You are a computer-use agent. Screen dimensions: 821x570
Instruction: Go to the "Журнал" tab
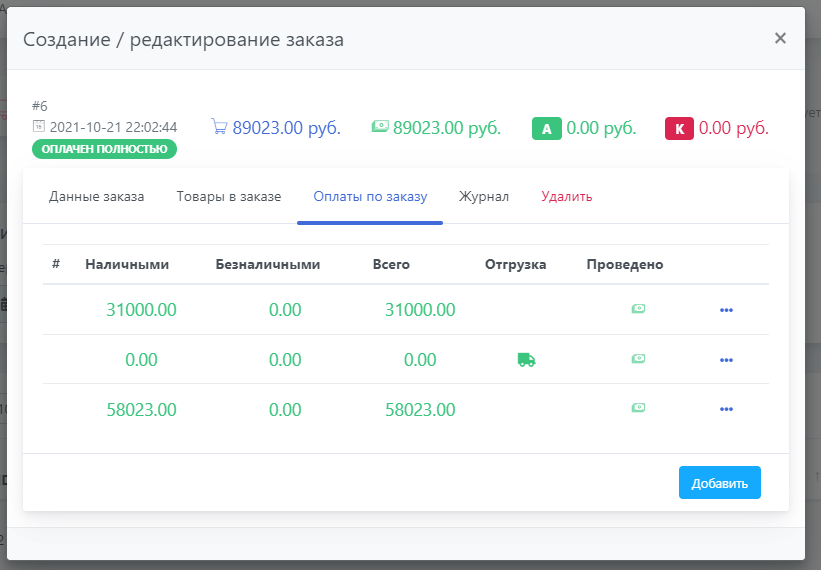click(x=484, y=197)
